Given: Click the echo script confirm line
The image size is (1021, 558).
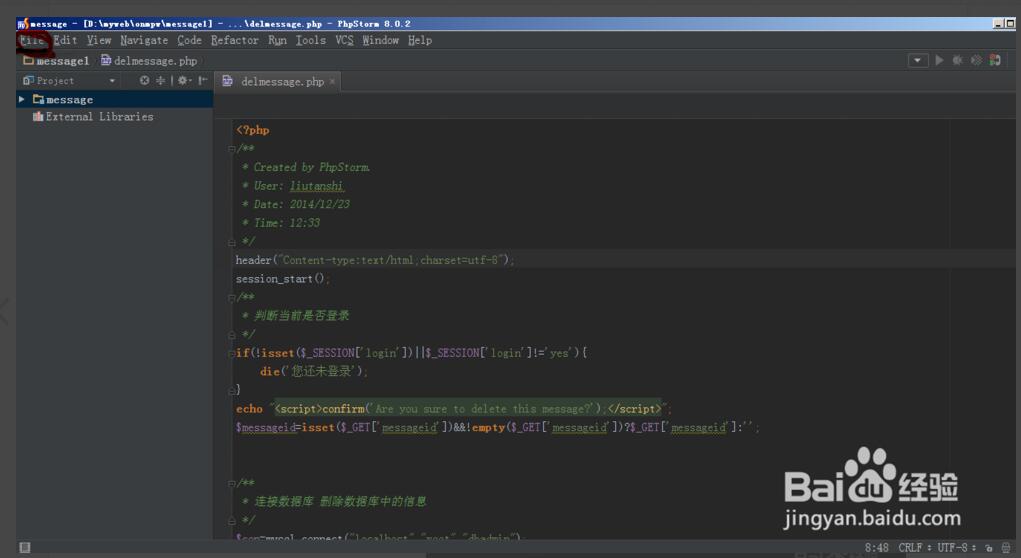Looking at the screenshot, I should coord(454,409).
